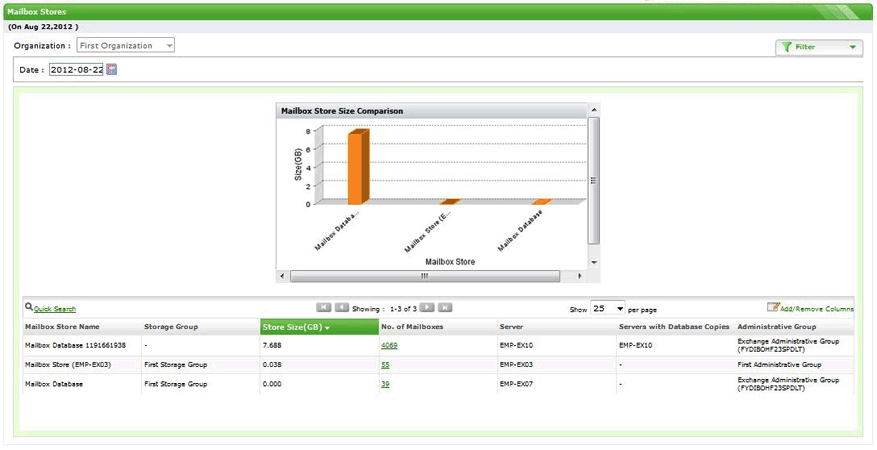Viewport: 877px width, 450px height.
Task: Open Quick Search link
Action: coord(55,309)
